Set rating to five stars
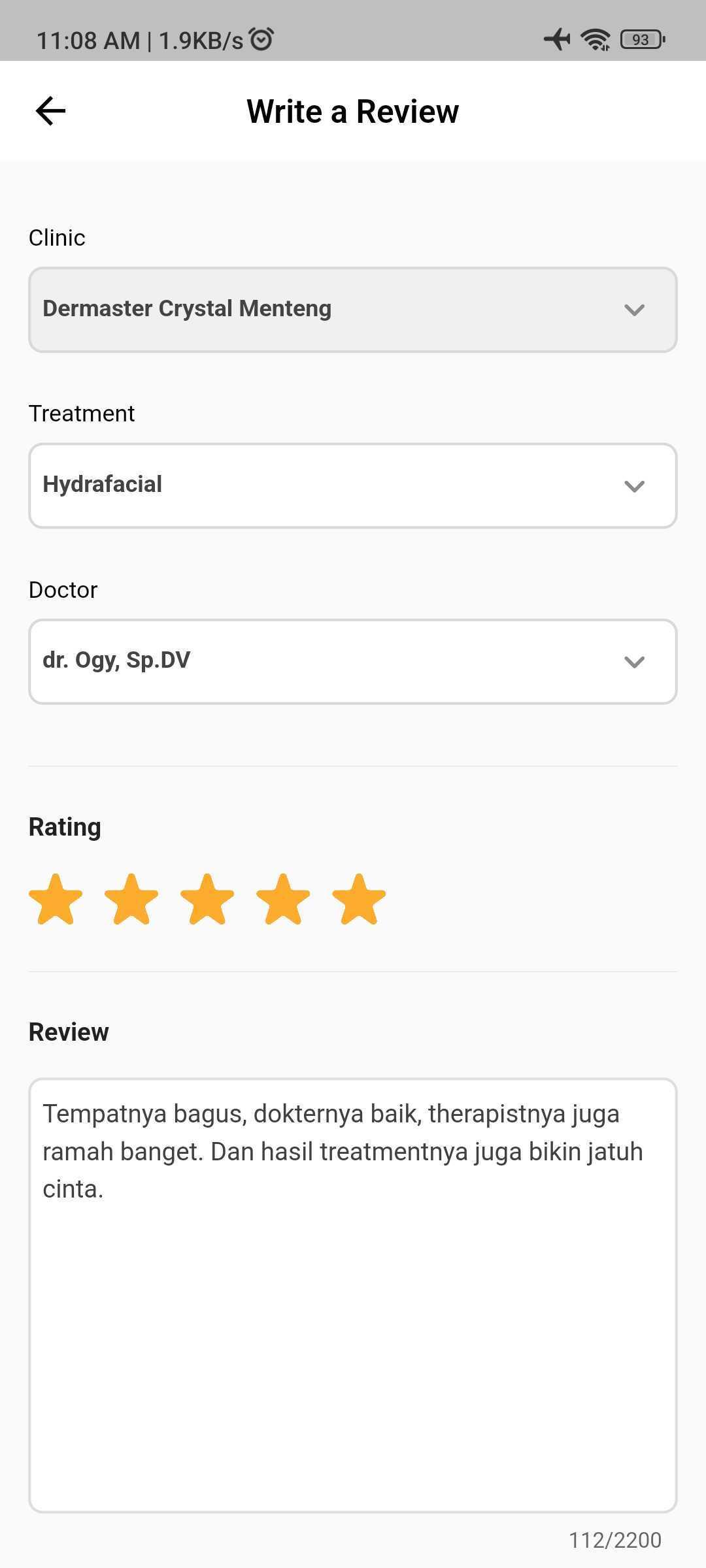Image resolution: width=706 pixels, height=1568 pixels. pyautogui.click(x=359, y=900)
